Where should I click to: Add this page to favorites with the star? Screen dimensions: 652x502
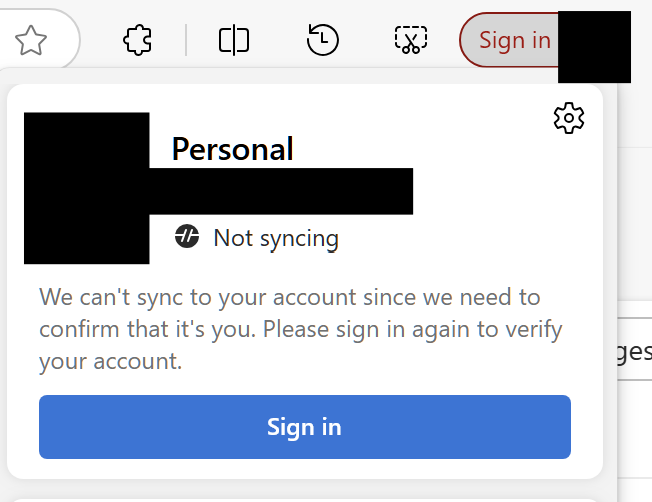[x=31, y=40]
